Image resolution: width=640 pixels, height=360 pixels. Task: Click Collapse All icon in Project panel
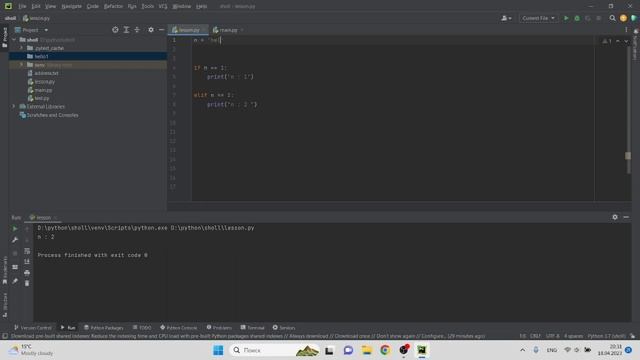(x=137, y=30)
